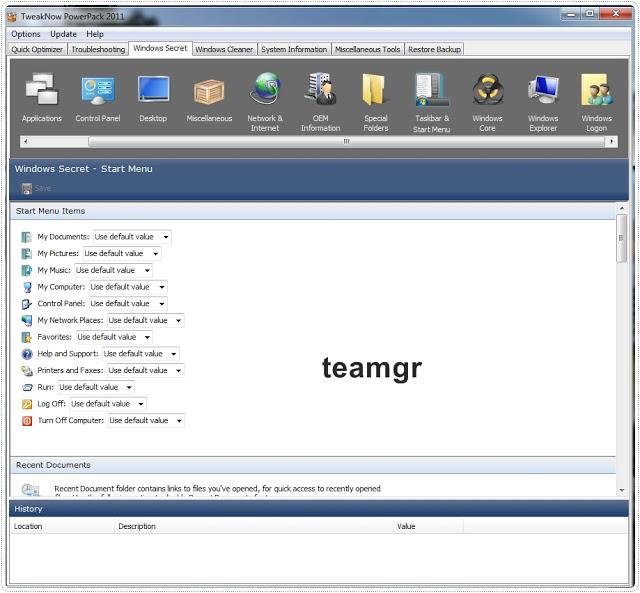640x593 pixels.
Task: Open the Applications category icon
Action: (42, 89)
